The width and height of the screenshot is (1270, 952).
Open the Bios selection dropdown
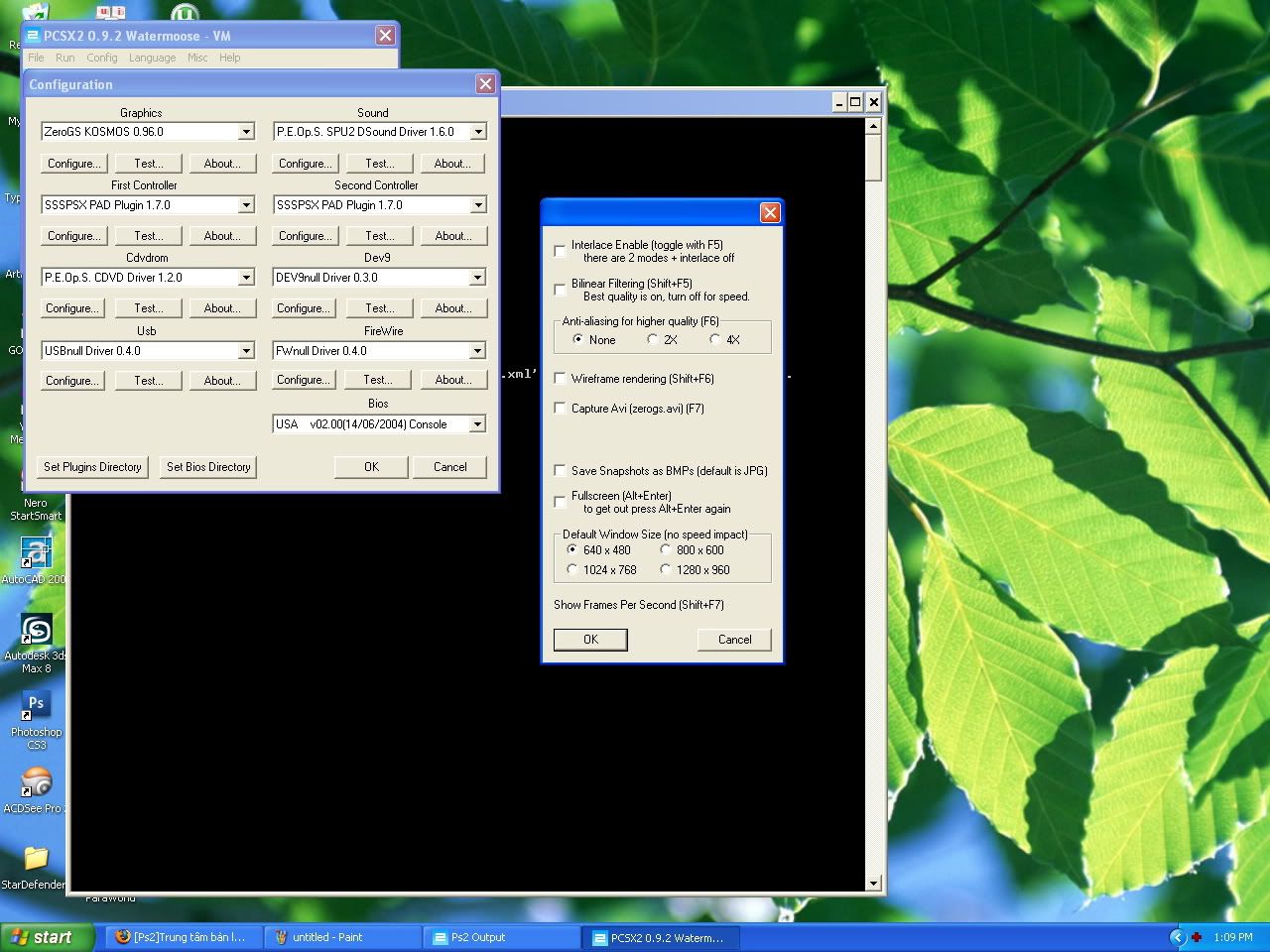[x=477, y=424]
